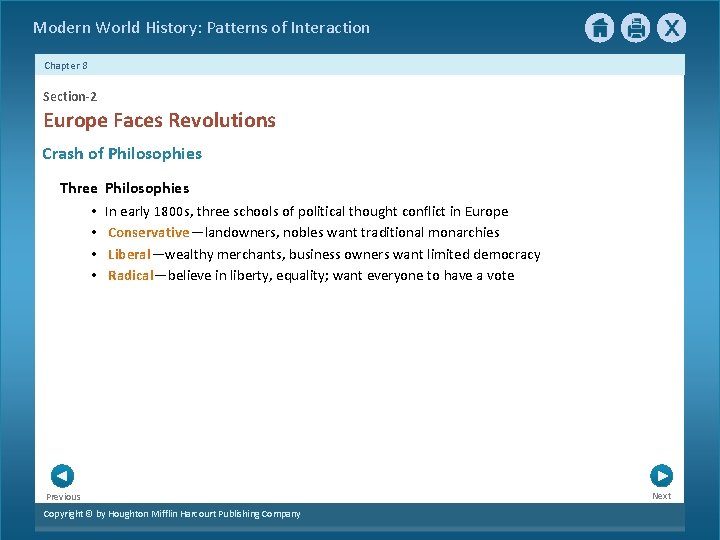Go back with the Previous arrow icon

click(x=62, y=476)
